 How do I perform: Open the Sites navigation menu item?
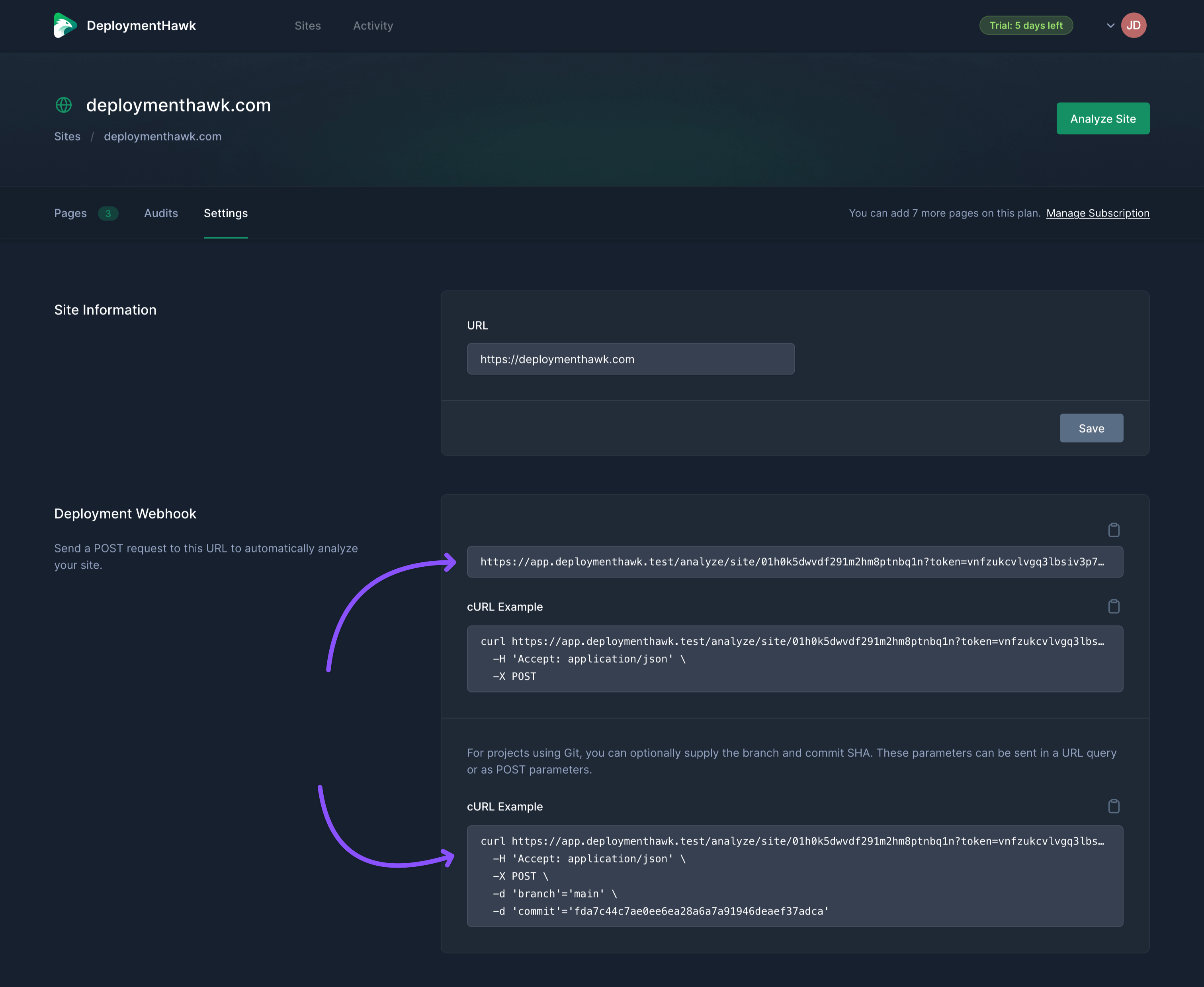click(307, 25)
